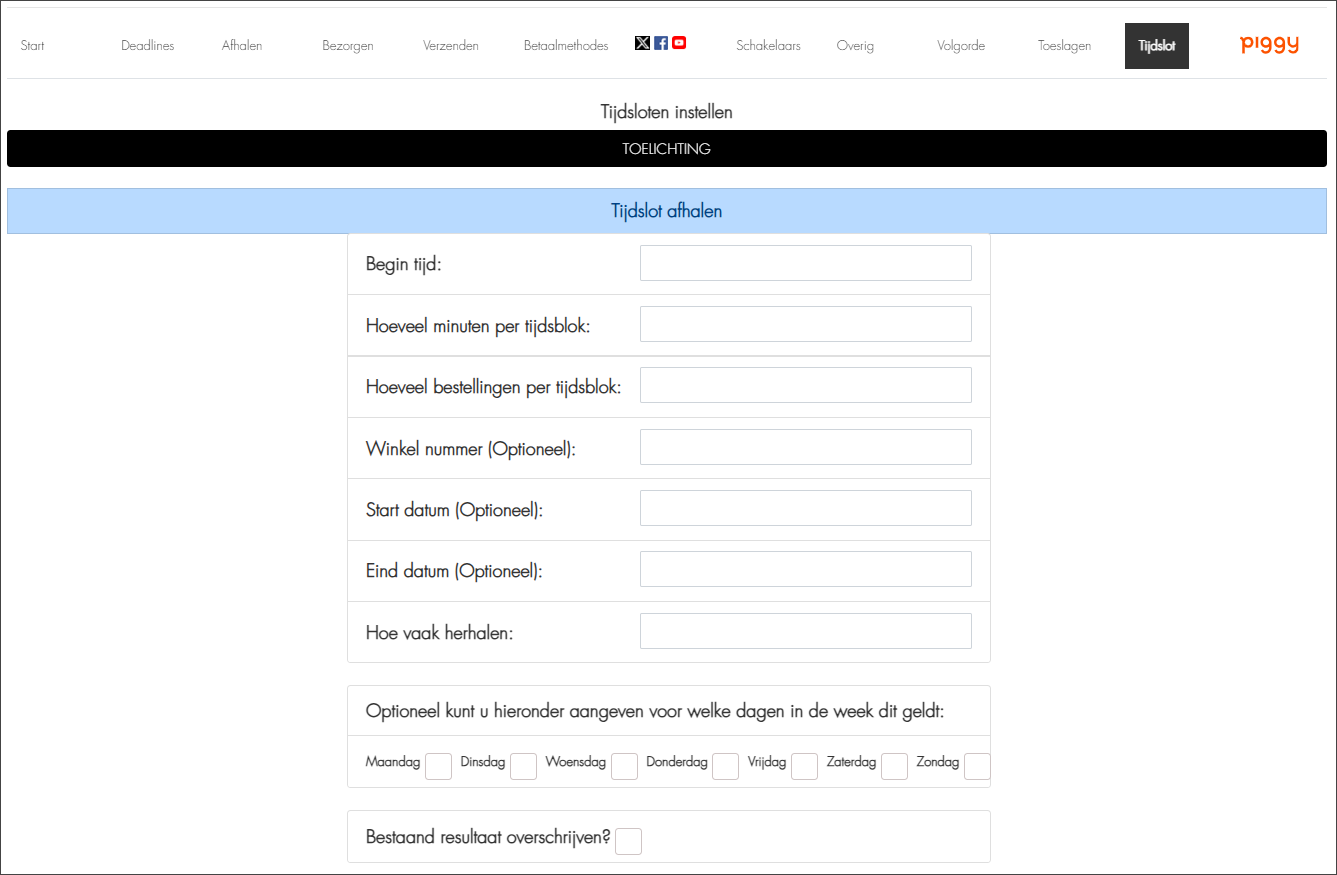Click the weekday instruction text 'Optioneel kunt u hieronder aangeven'
The width and height of the screenshot is (1337, 875).
(655, 712)
